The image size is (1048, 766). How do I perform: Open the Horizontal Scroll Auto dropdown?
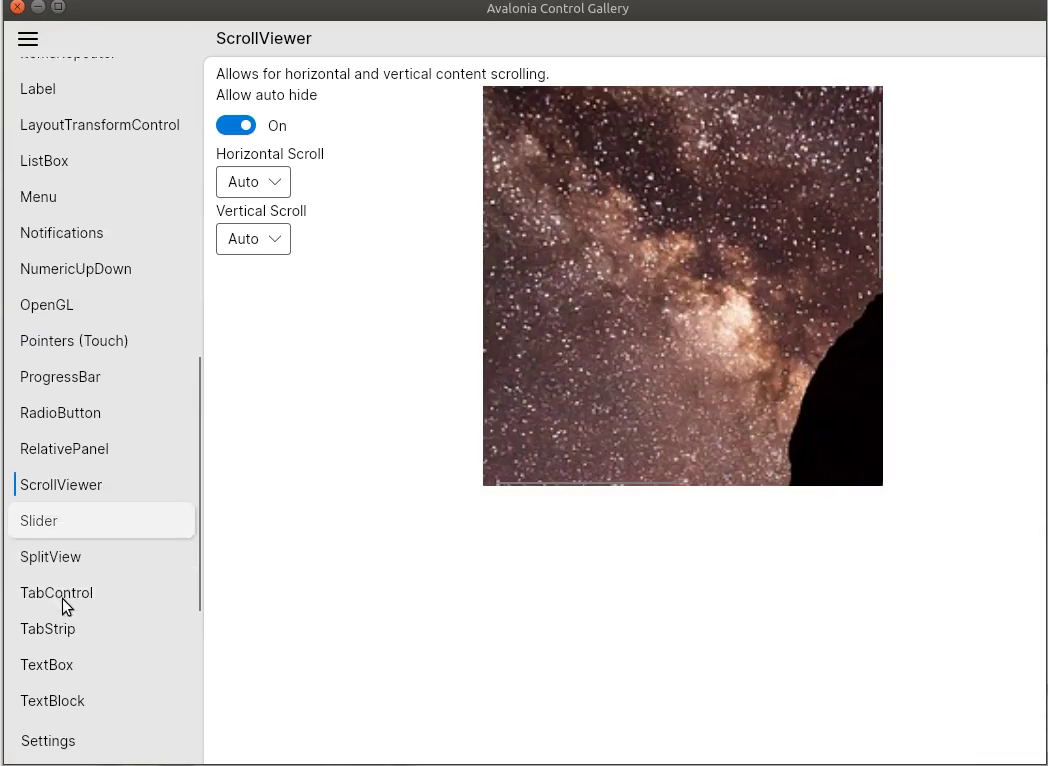tap(253, 182)
